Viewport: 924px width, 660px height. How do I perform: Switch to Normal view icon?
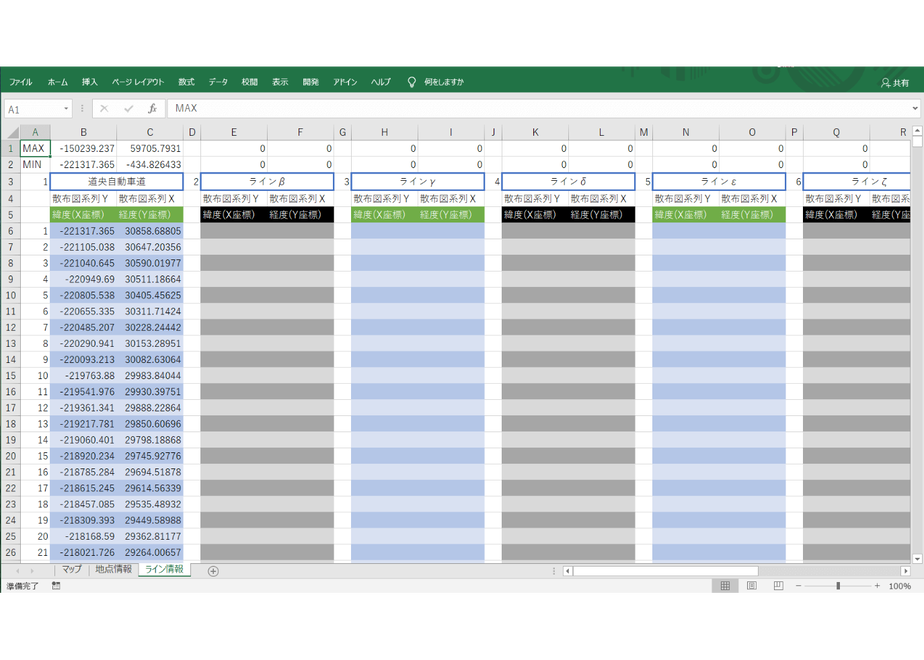click(x=725, y=586)
